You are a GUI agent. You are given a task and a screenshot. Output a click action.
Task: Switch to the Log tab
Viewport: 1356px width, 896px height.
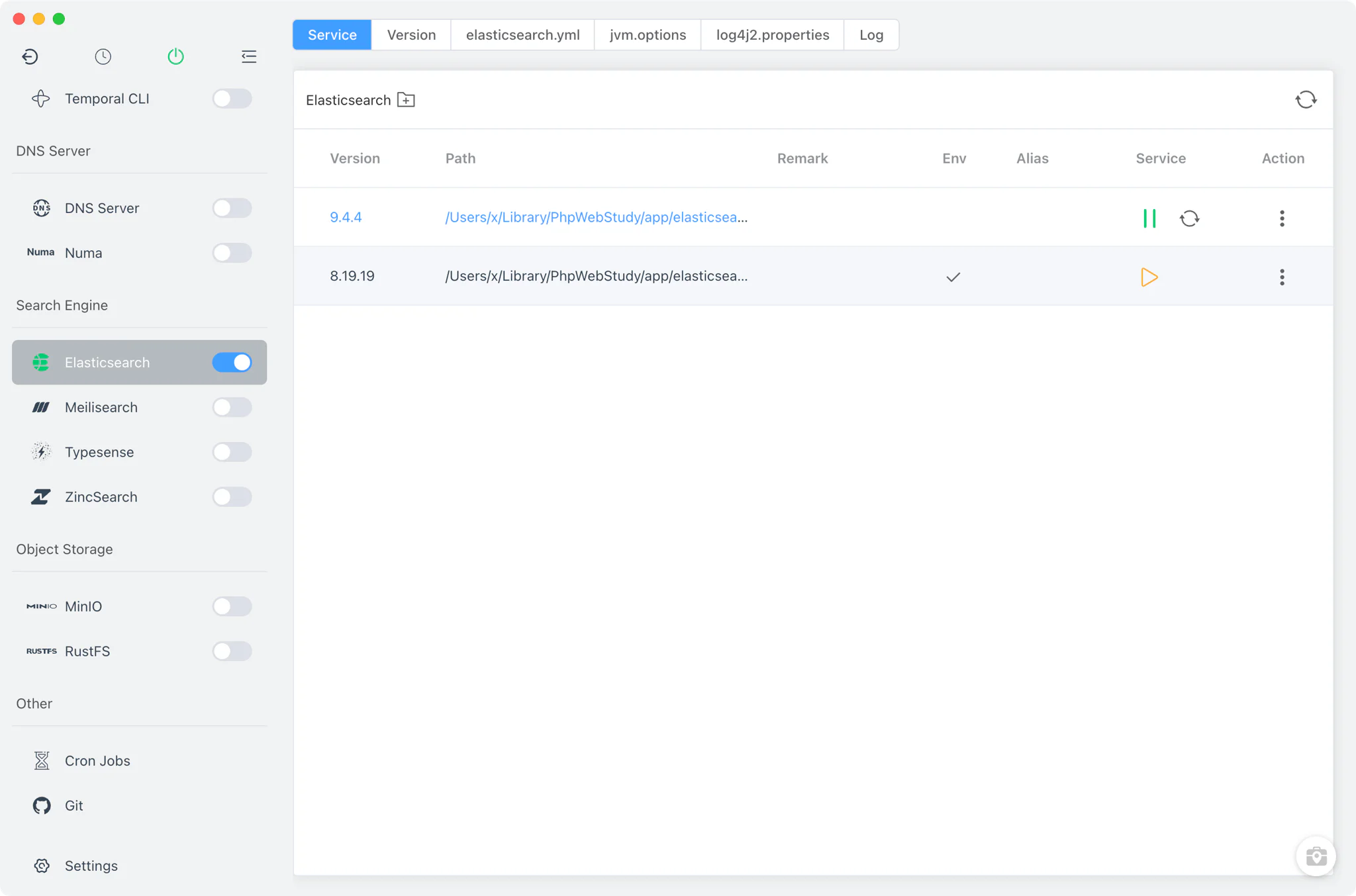[871, 35]
